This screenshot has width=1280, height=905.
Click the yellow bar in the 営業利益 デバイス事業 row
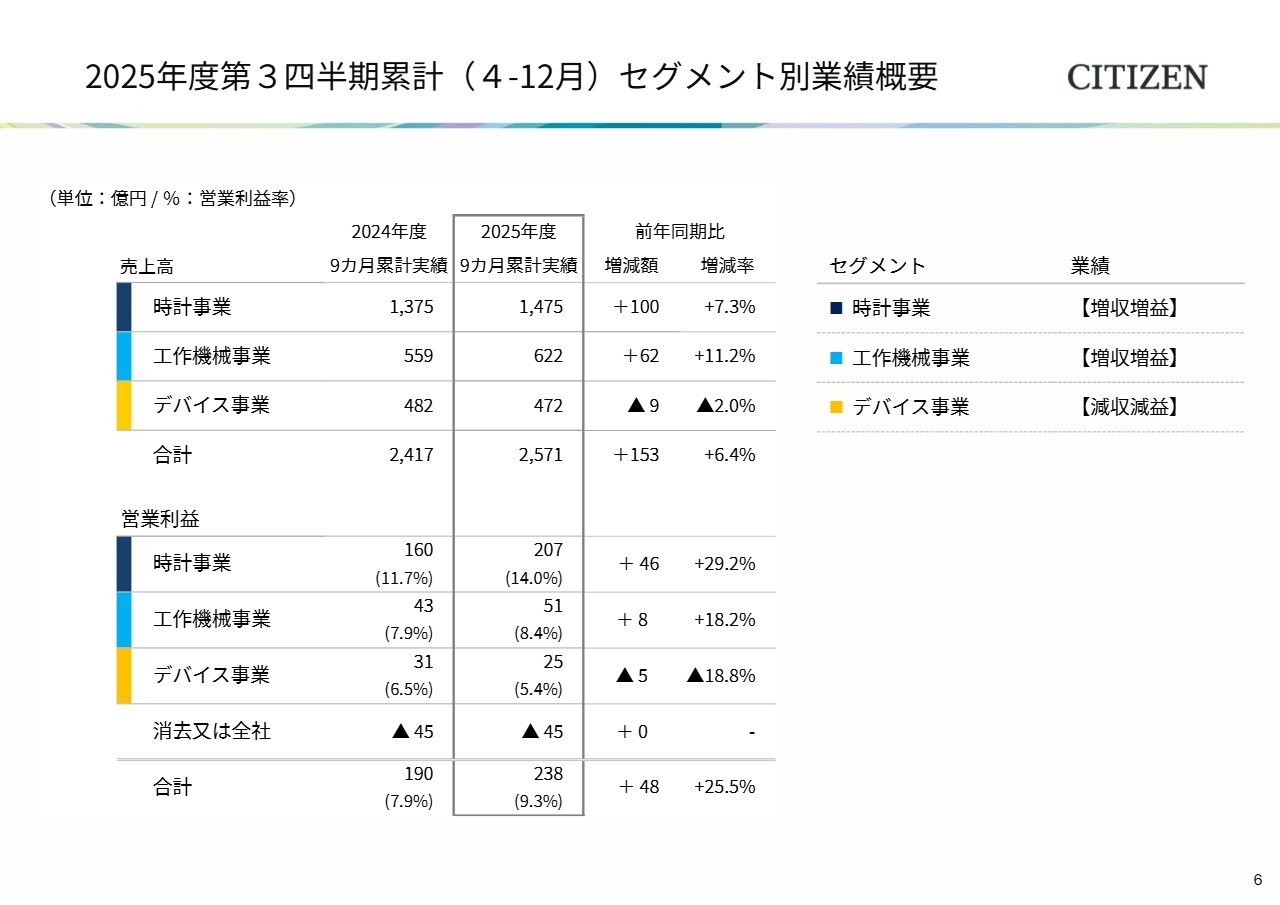(124, 675)
